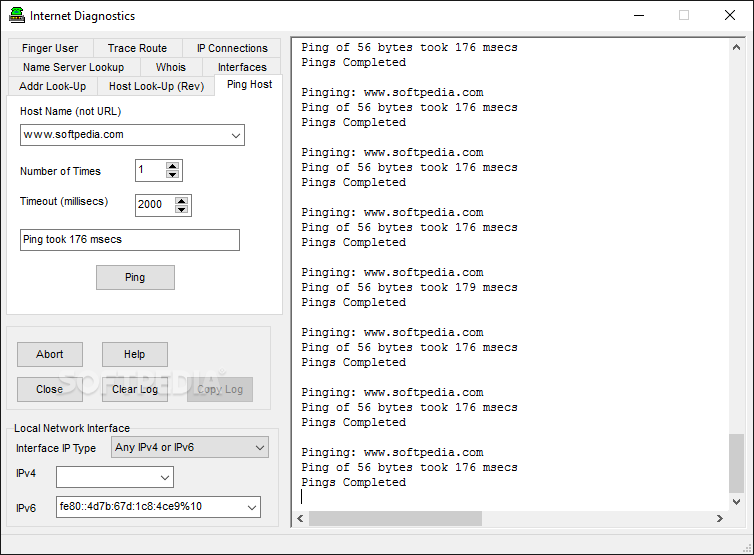
Task: Click the Internet Diagnostics title bar icon
Action: click(17, 15)
